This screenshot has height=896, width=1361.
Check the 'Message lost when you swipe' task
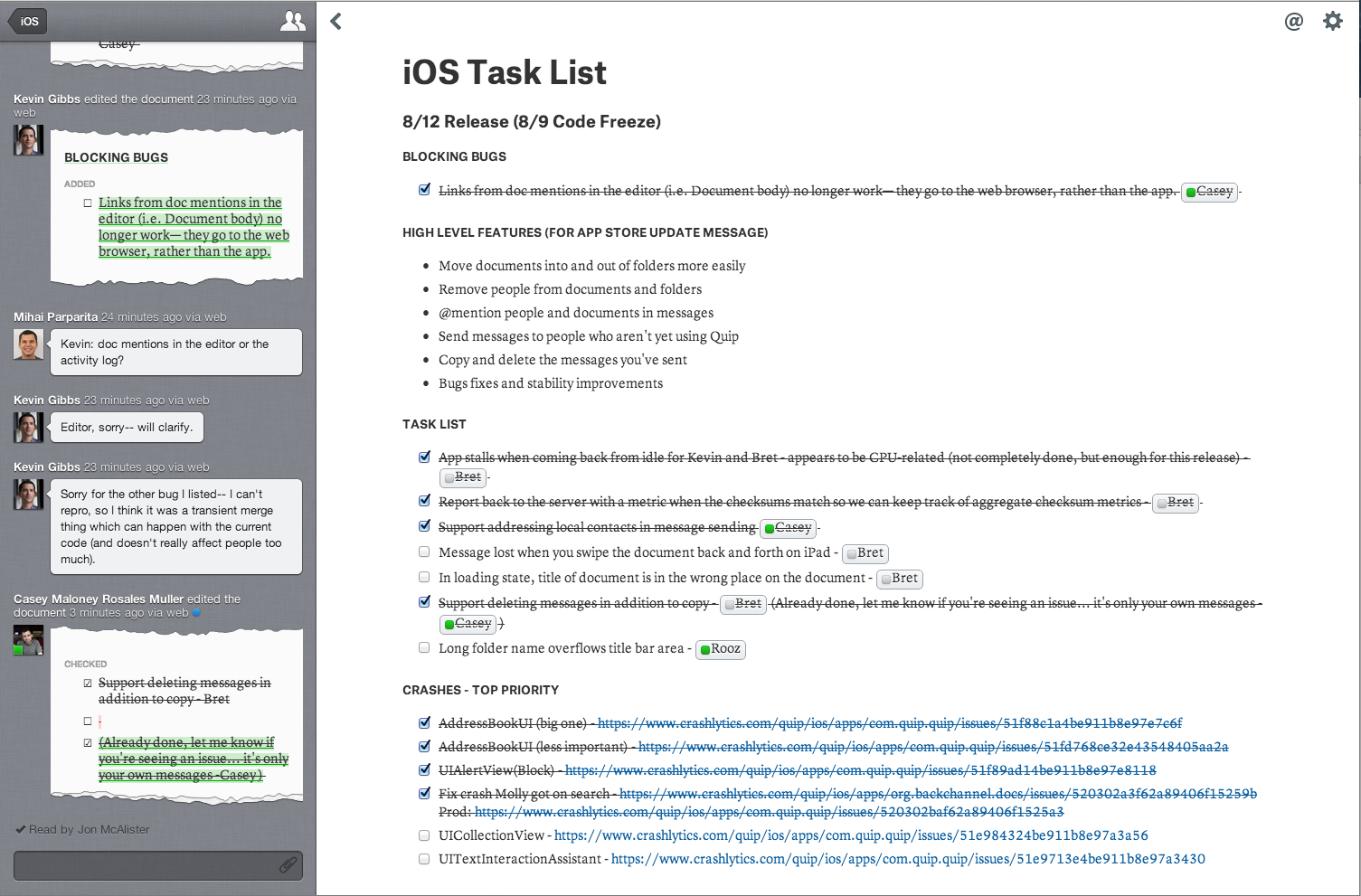[x=424, y=552]
